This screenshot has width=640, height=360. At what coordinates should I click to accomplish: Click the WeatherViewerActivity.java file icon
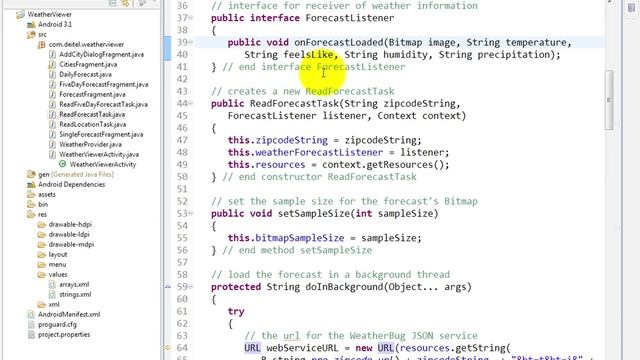(52, 154)
